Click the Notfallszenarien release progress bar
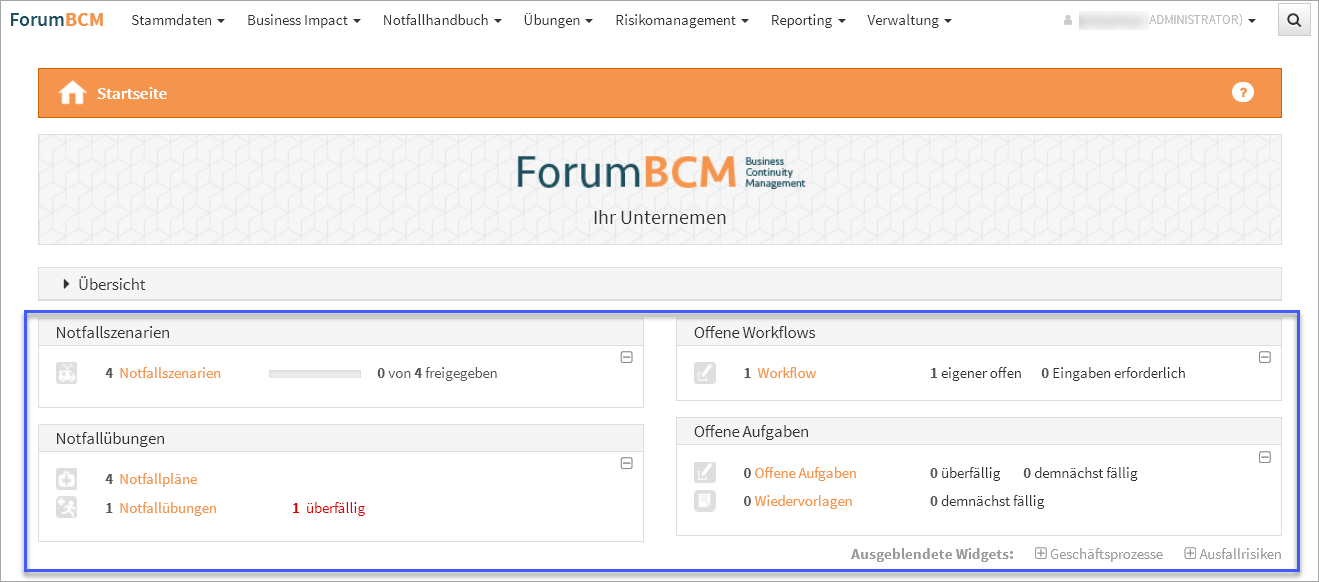The width and height of the screenshot is (1319, 582). (315, 374)
